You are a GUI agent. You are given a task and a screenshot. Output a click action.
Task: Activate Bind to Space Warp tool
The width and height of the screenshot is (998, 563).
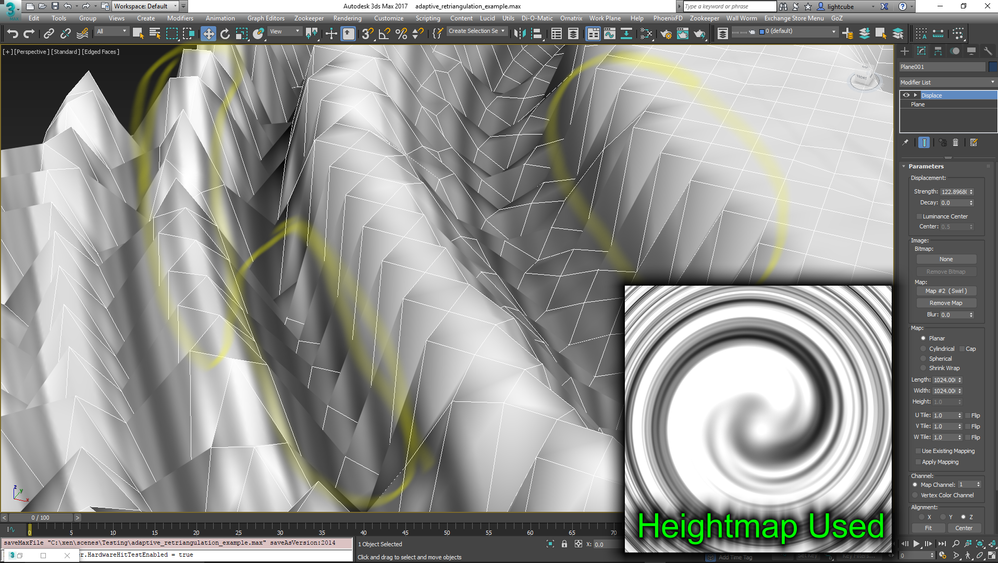(81, 34)
